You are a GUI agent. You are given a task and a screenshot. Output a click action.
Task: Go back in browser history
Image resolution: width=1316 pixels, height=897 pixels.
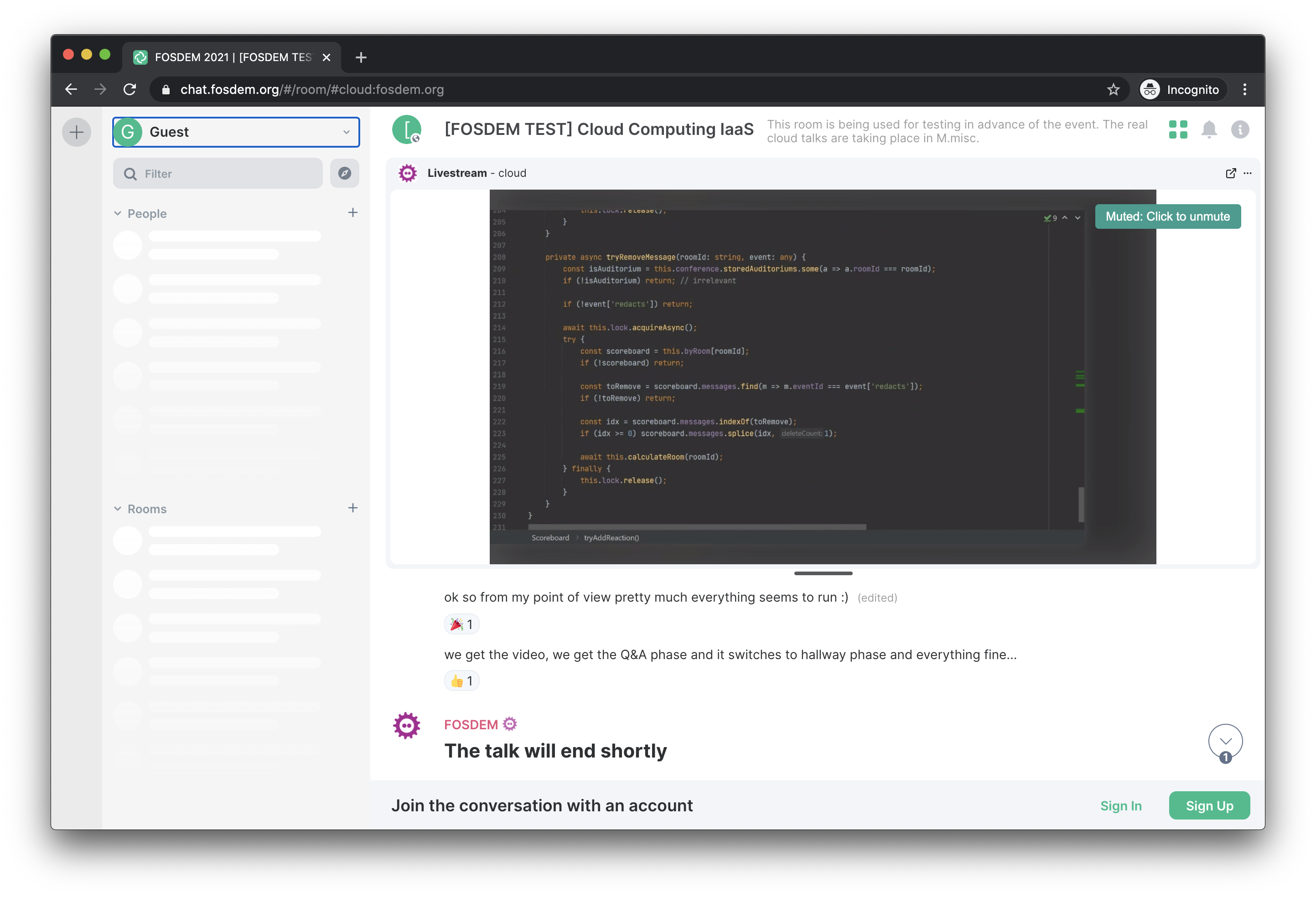(71, 89)
